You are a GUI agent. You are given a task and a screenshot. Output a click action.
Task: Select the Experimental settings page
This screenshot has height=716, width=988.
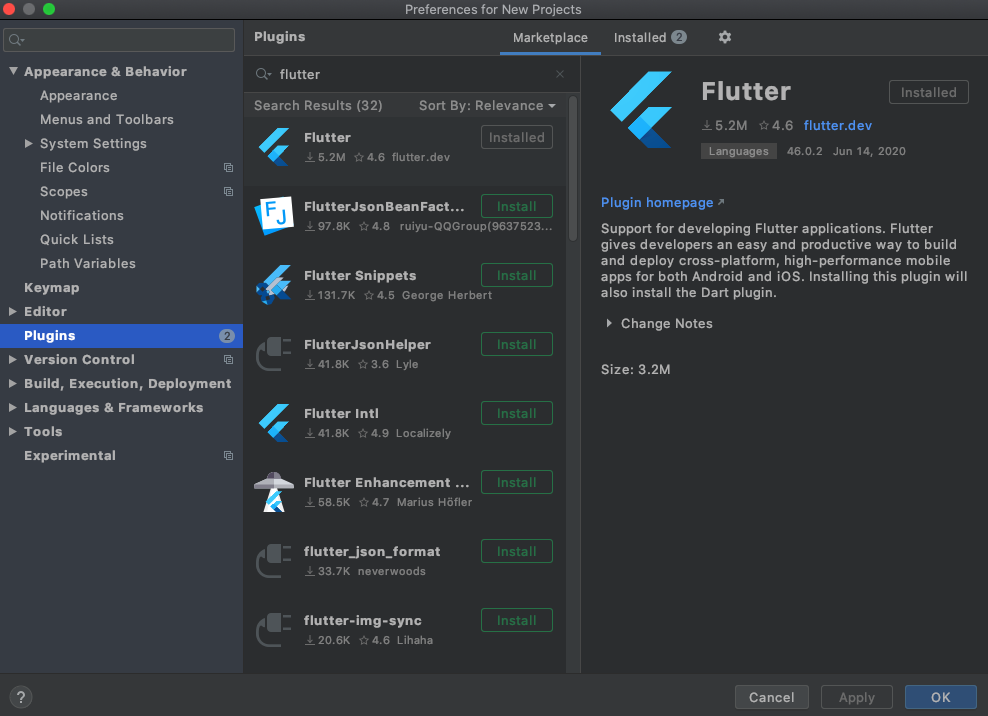point(70,456)
